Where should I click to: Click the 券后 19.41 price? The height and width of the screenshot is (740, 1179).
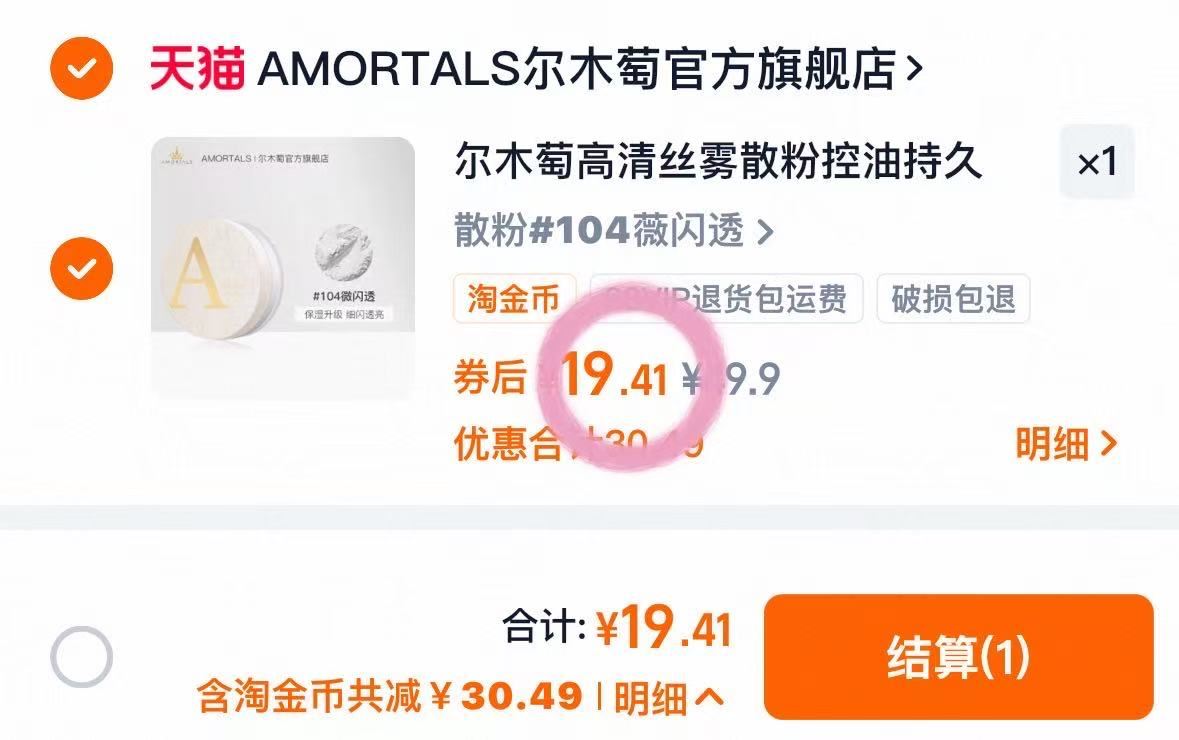pyautogui.click(x=561, y=375)
